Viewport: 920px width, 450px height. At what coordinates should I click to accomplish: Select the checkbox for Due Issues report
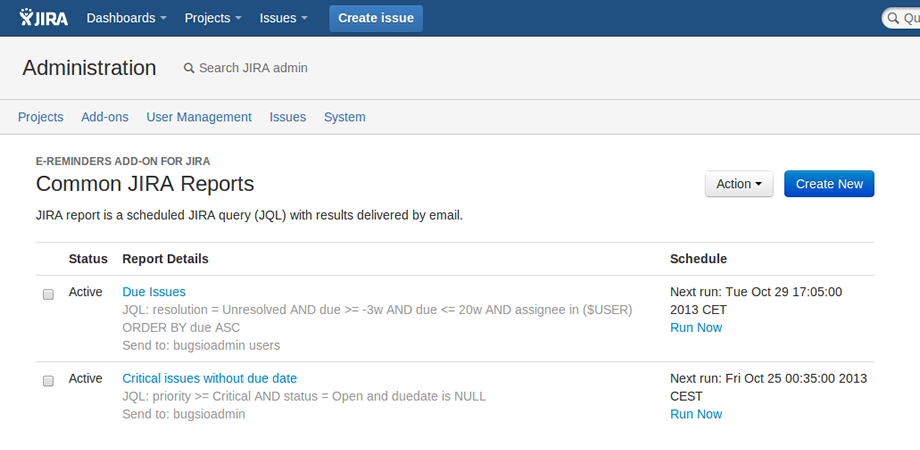pos(48,295)
